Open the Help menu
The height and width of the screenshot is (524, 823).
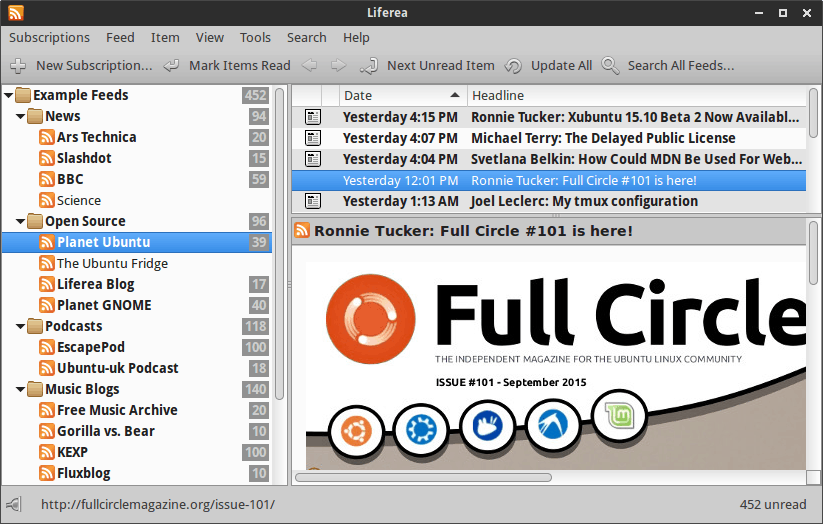click(356, 38)
